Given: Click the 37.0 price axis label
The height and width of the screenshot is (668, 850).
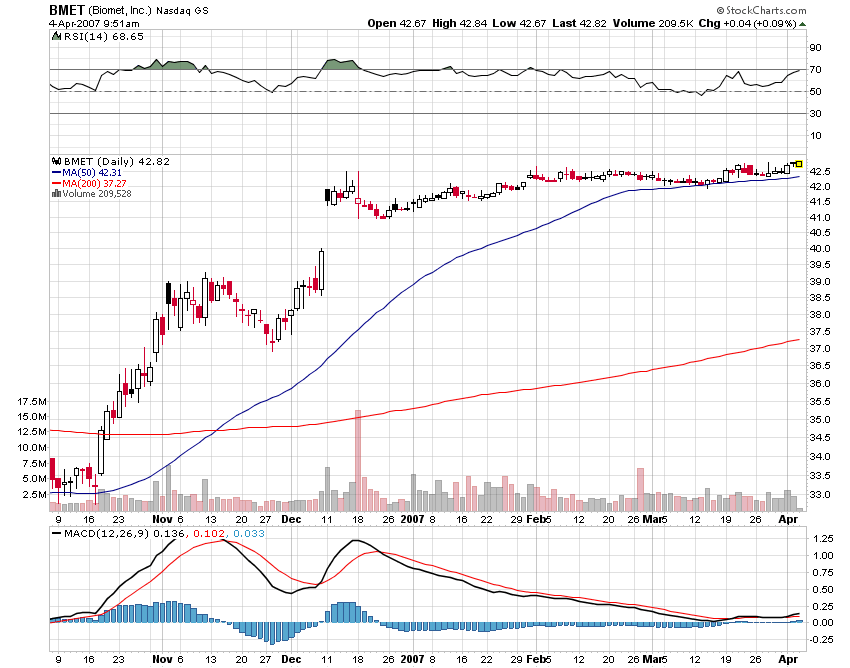Looking at the screenshot, I should click(820, 349).
